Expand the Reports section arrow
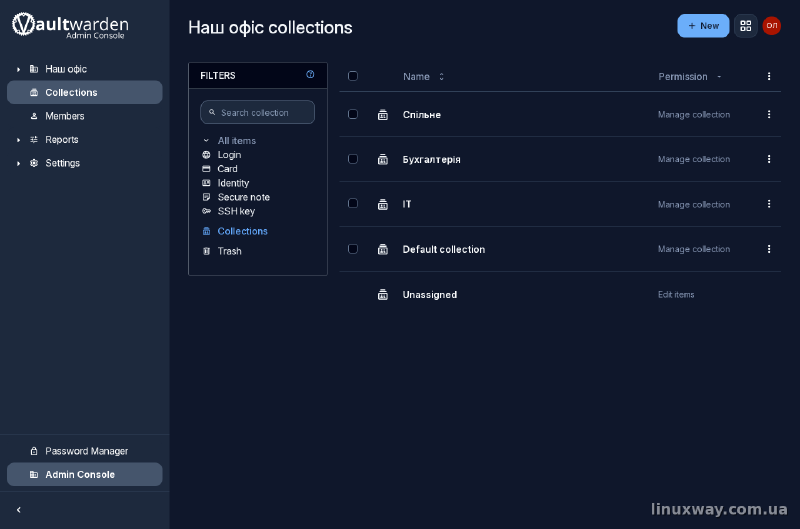Screen dimensions: 800x529 [x=18, y=140]
